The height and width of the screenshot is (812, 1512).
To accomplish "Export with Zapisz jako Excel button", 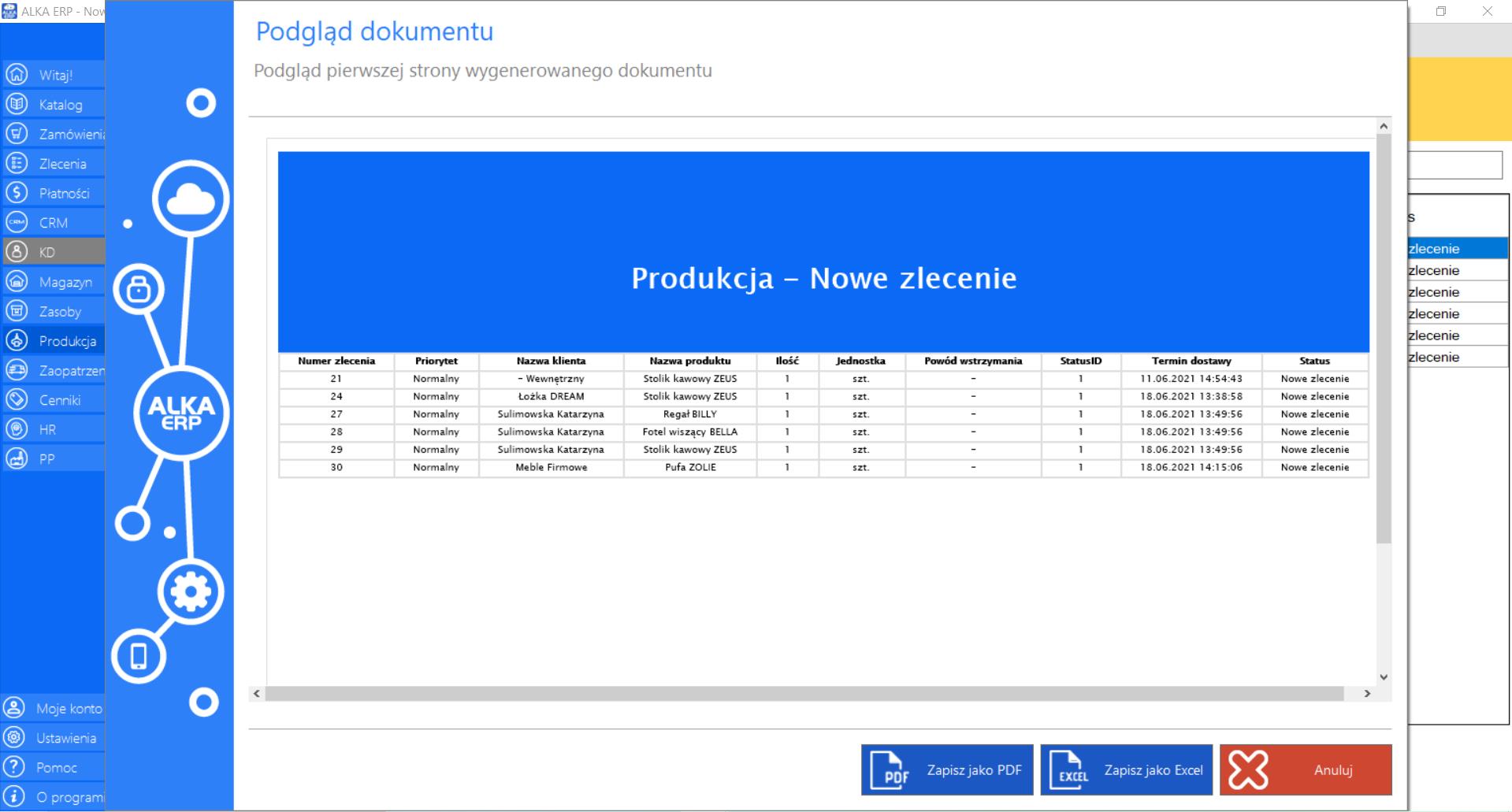I will tap(1126, 769).
